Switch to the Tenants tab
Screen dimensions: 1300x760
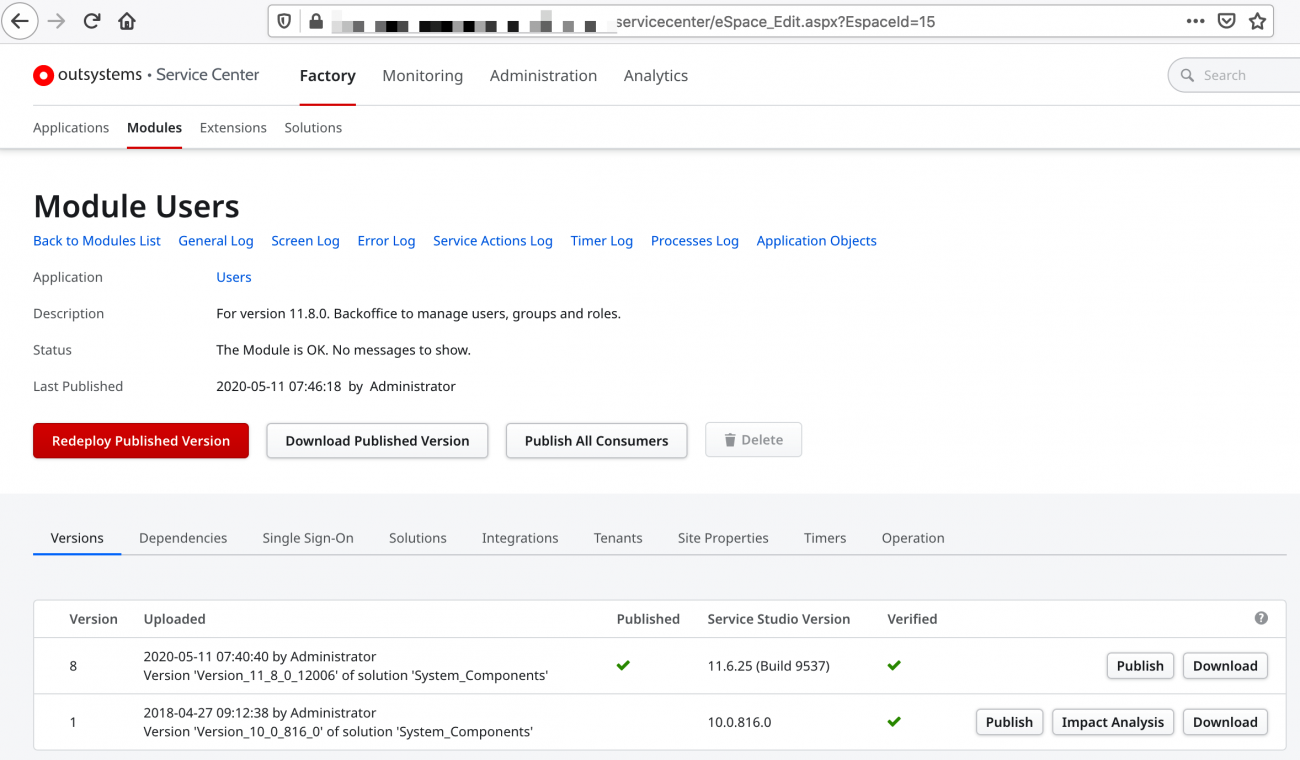pos(618,538)
